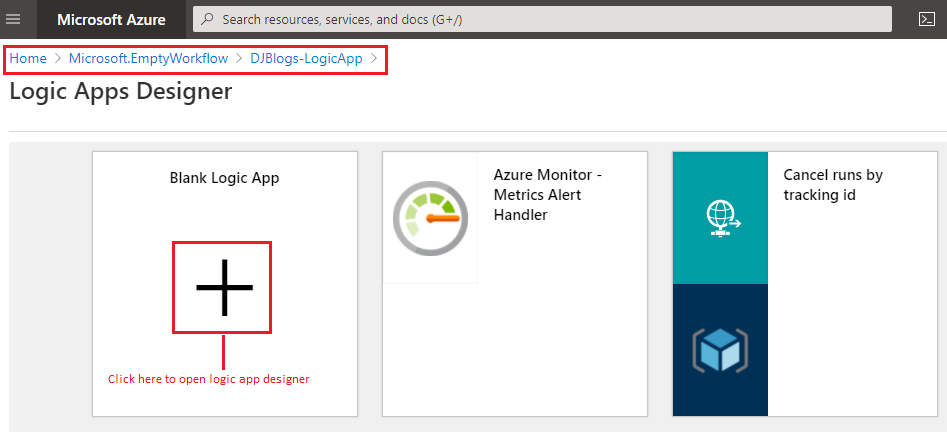The width and height of the screenshot is (947, 432).
Task: Go to Home breadcrumb
Action: (28, 59)
